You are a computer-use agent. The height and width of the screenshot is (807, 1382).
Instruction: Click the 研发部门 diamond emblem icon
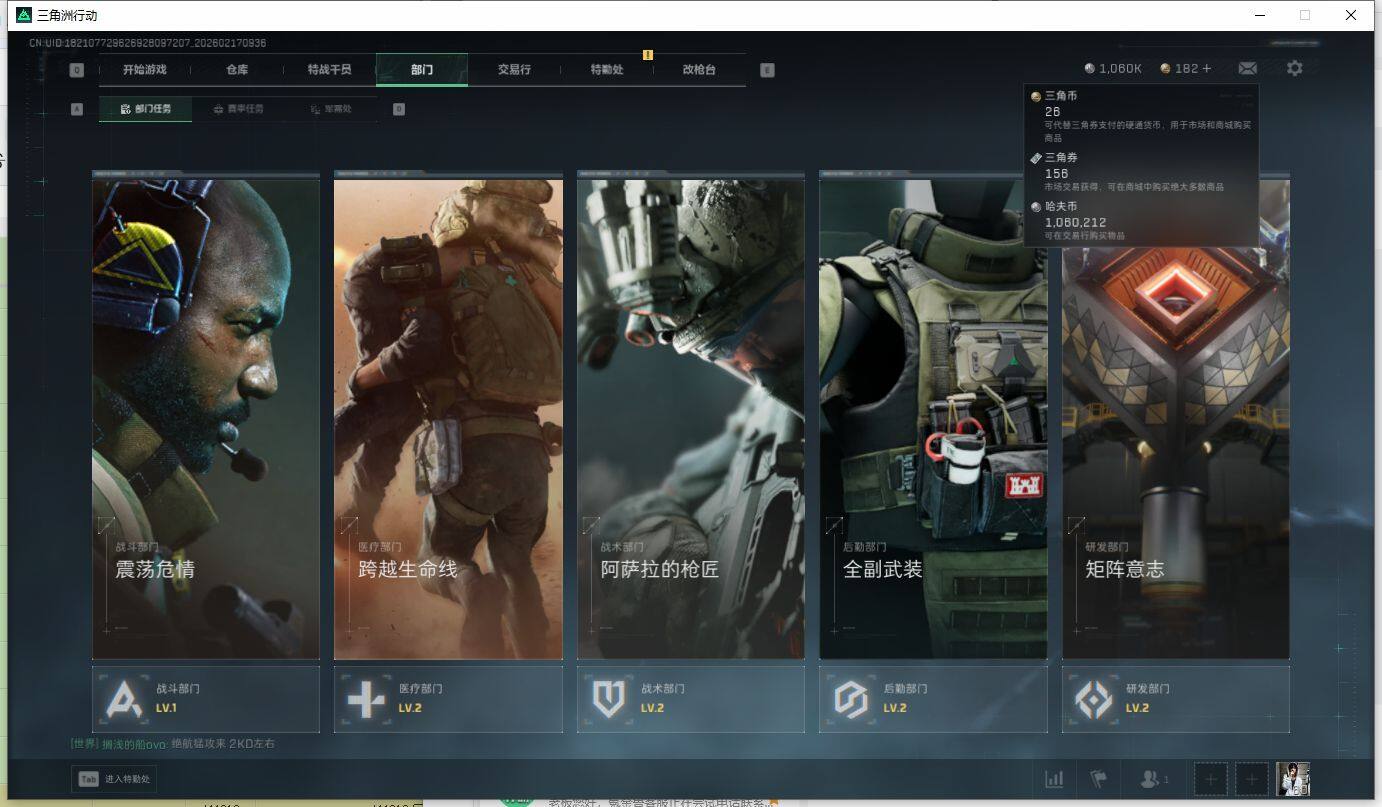(1093, 699)
